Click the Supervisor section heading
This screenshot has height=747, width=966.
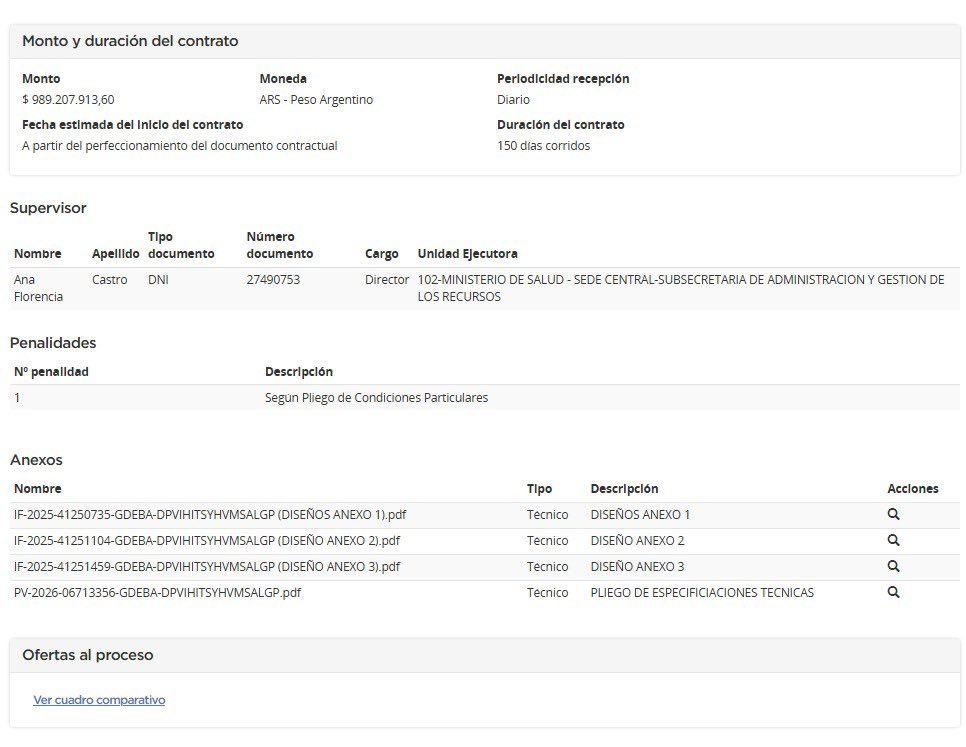(48, 208)
